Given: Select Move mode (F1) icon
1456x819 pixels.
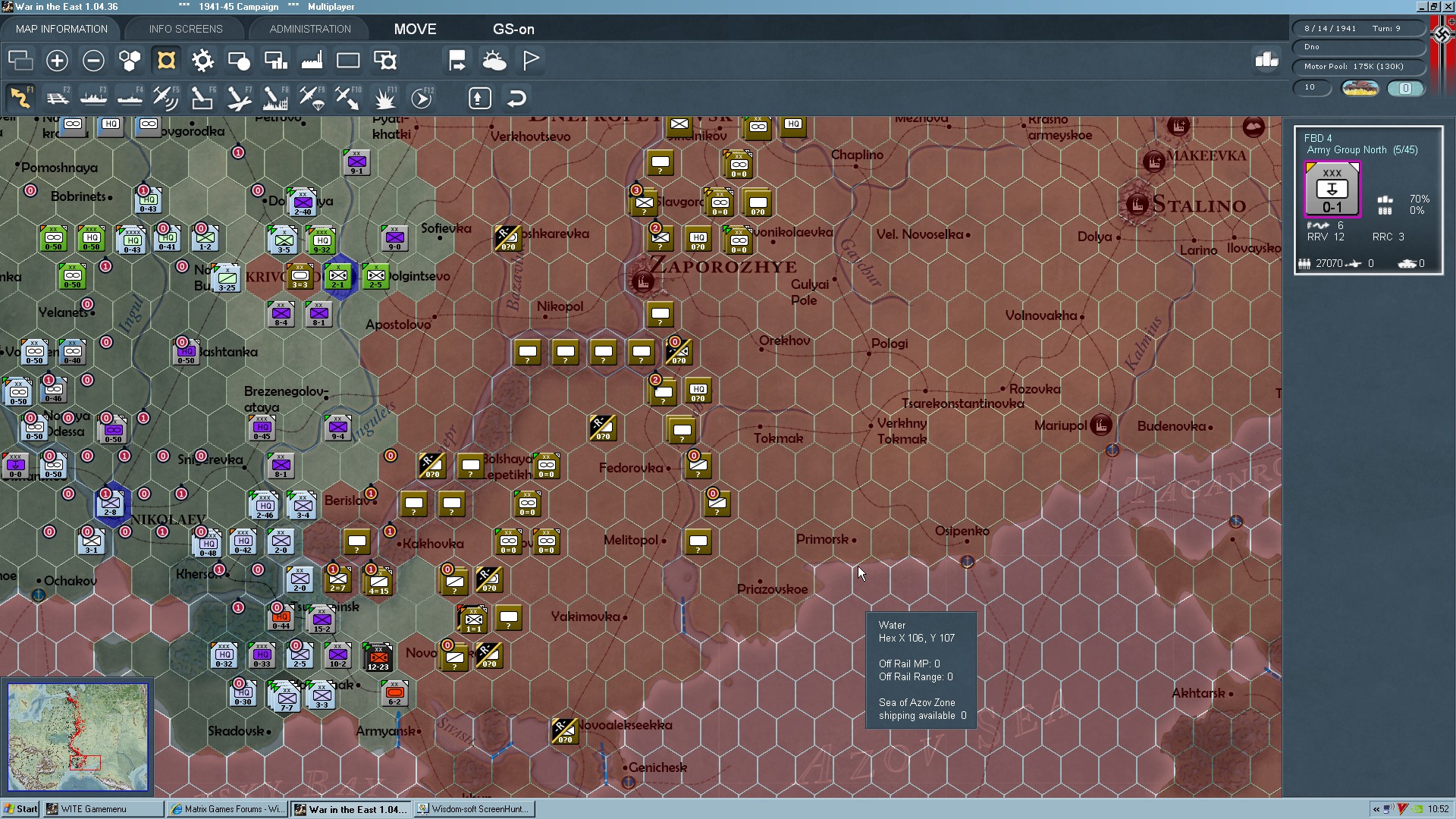Looking at the screenshot, I should click(20, 98).
